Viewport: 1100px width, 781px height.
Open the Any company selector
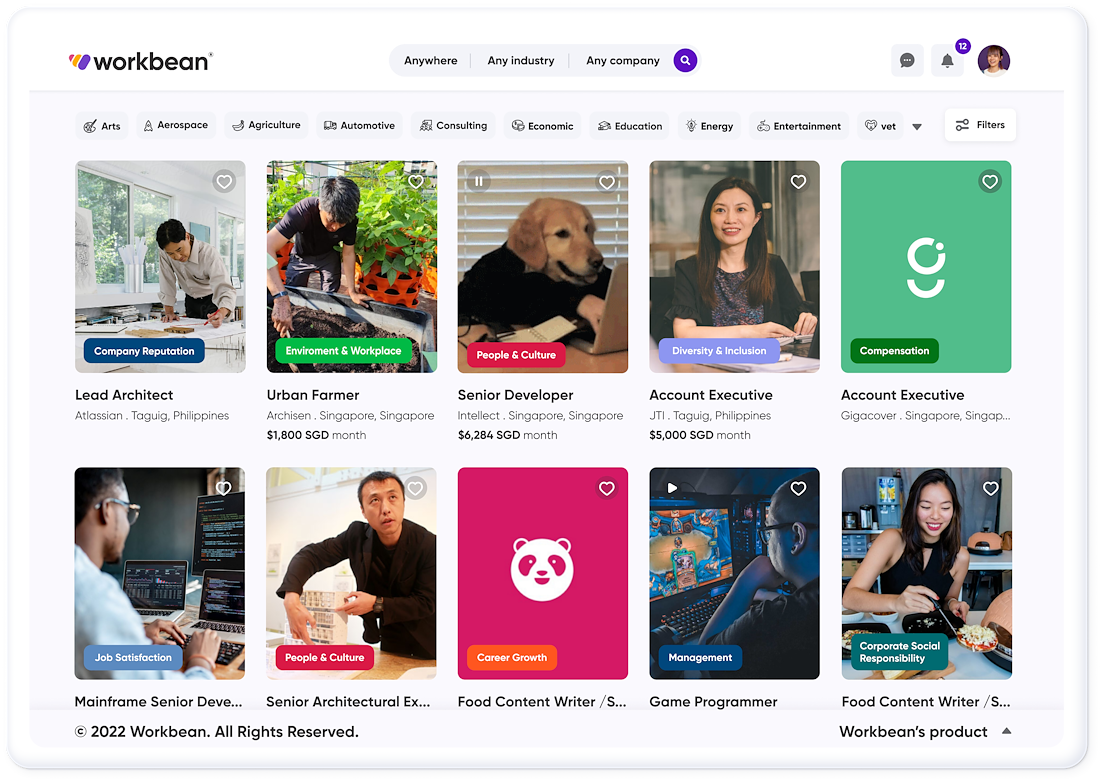[x=623, y=60]
